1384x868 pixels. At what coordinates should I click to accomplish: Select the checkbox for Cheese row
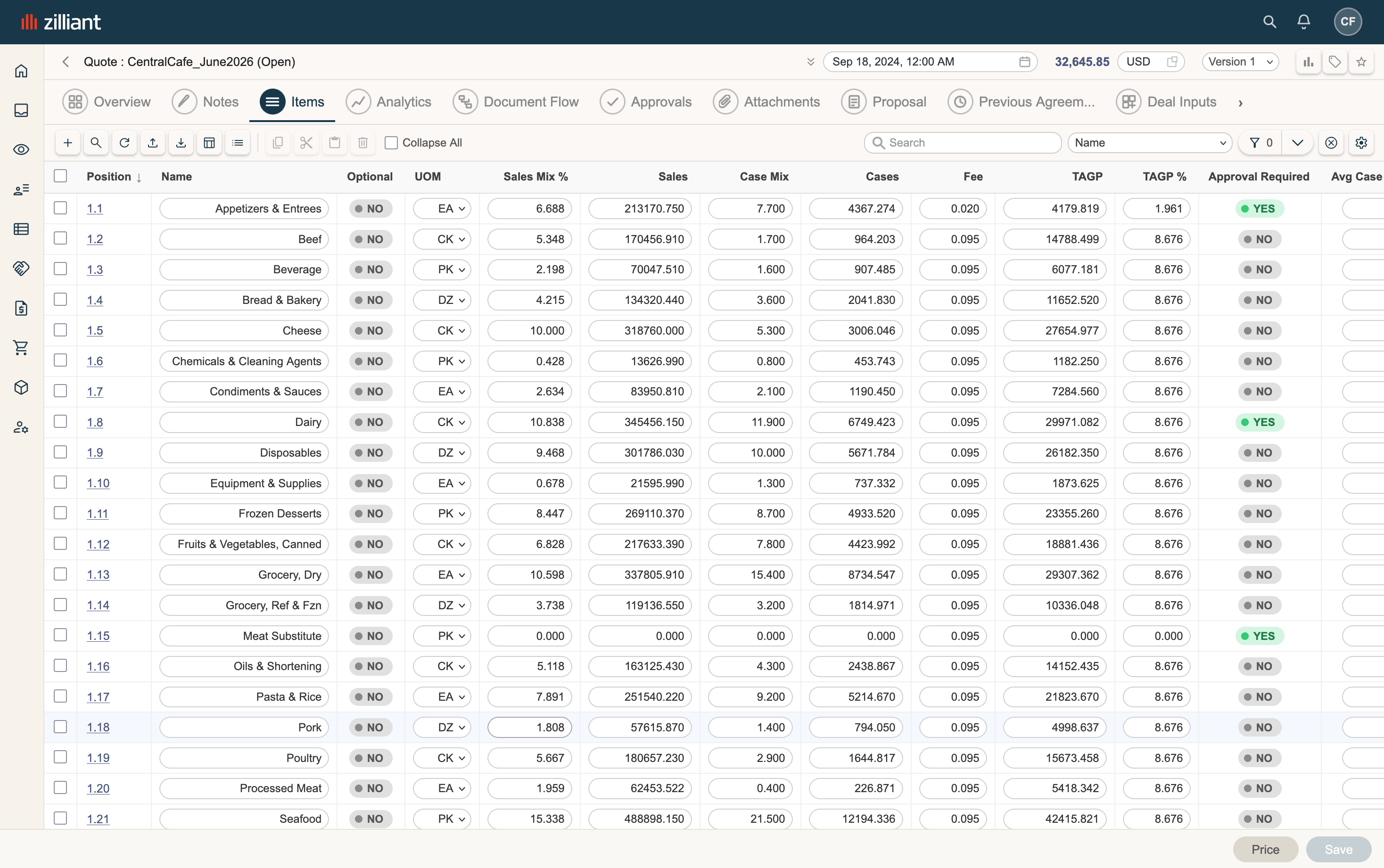click(x=60, y=330)
